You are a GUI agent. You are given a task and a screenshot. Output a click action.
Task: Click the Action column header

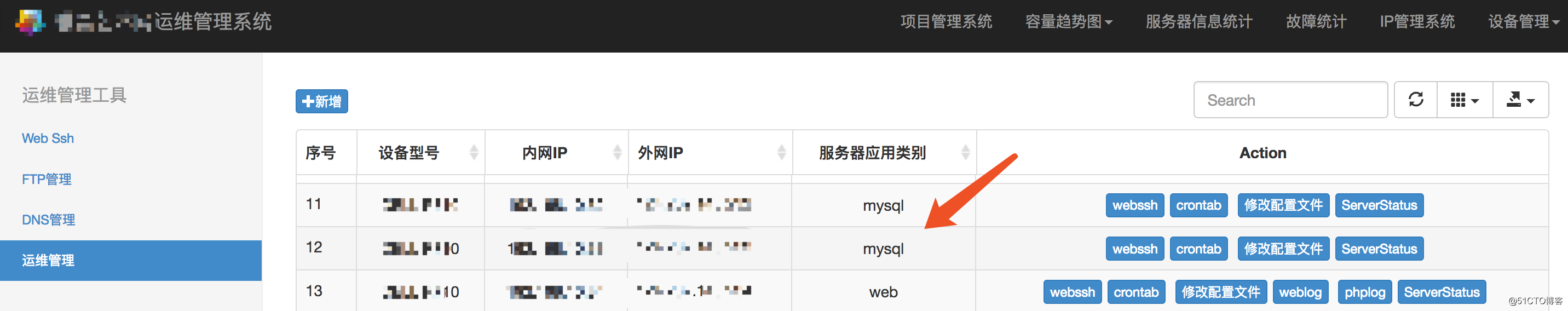click(1263, 153)
